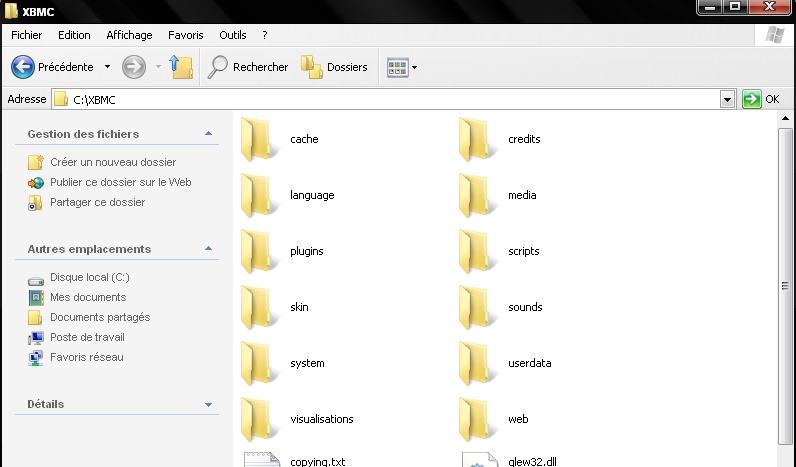The width and height of the screenshot is (796, 467).
Task: Click Créer un nouveau dossier link
Action: pos(113,162)
